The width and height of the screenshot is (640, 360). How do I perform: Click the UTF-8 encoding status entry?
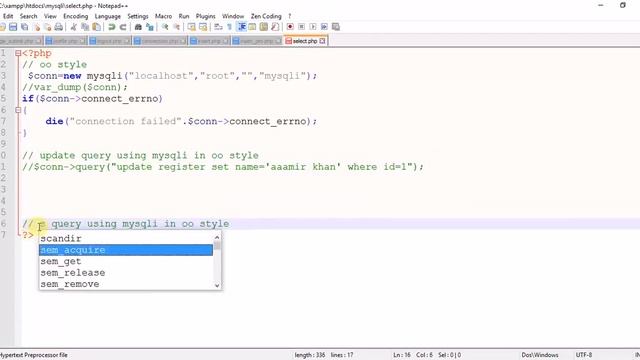coord(584,355)
